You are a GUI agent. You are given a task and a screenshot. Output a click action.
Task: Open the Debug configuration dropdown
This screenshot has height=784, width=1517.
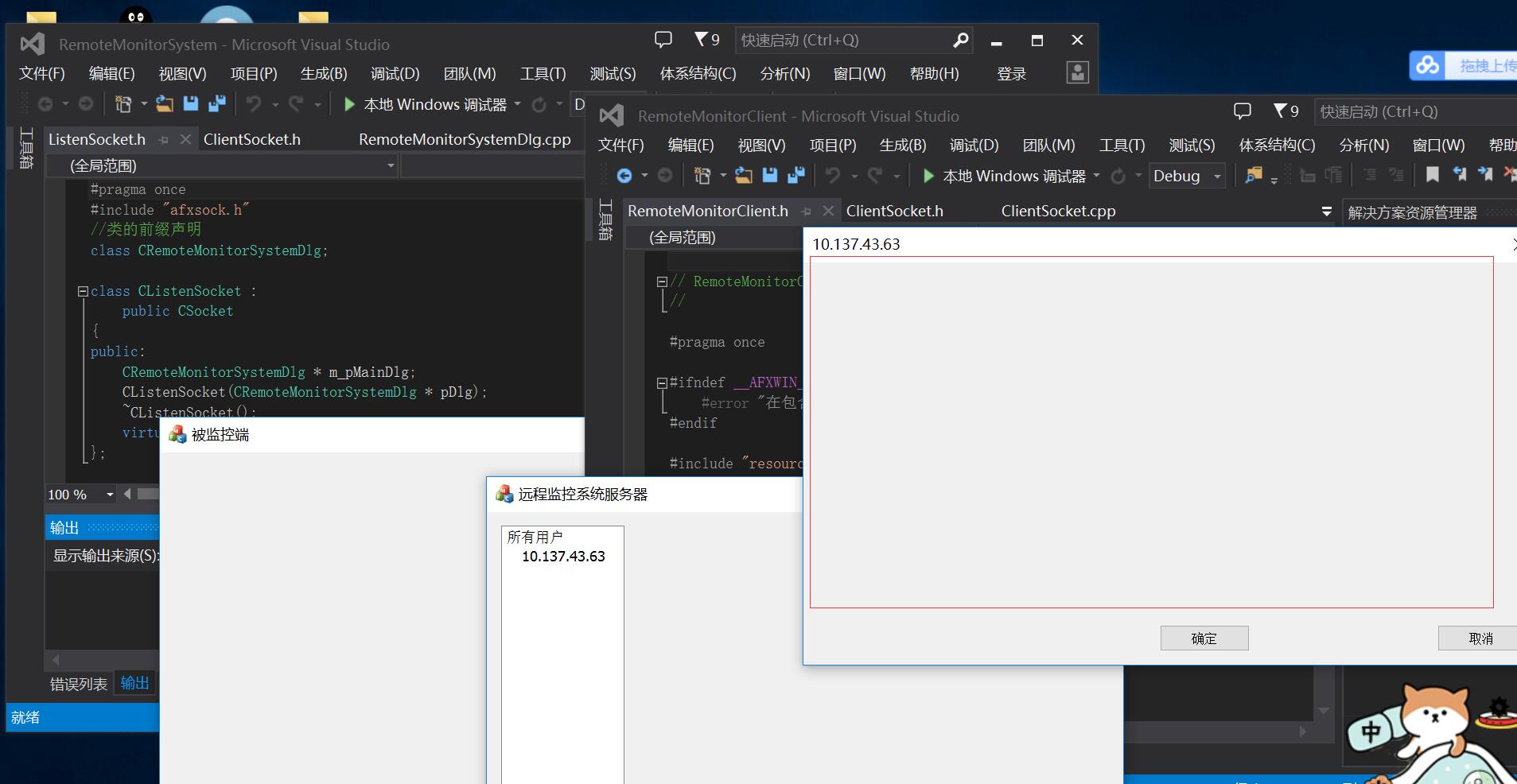1217,177
